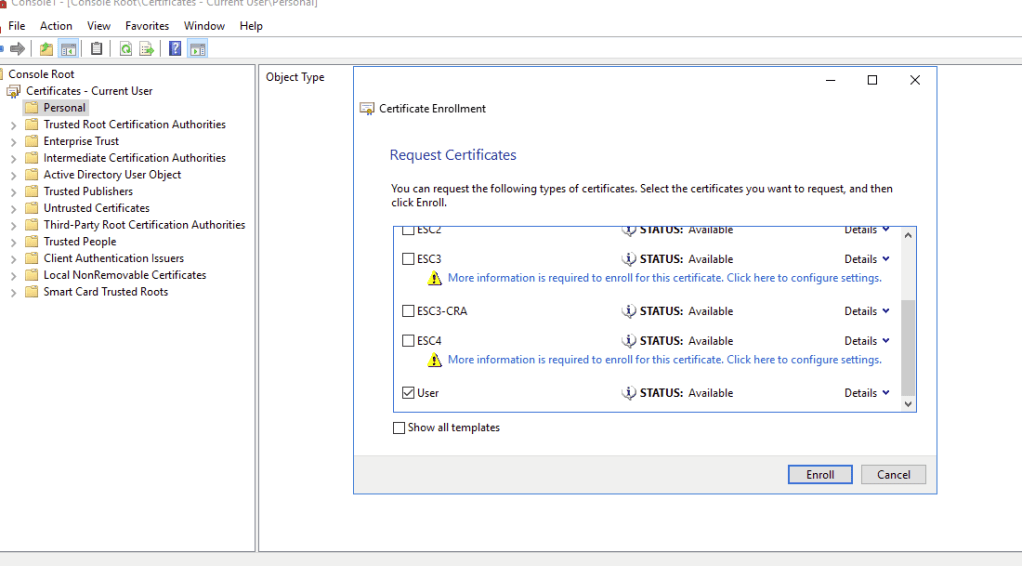
Task: Tick the ESC3-CRA template checkbox
Action: tap(408, 311)
